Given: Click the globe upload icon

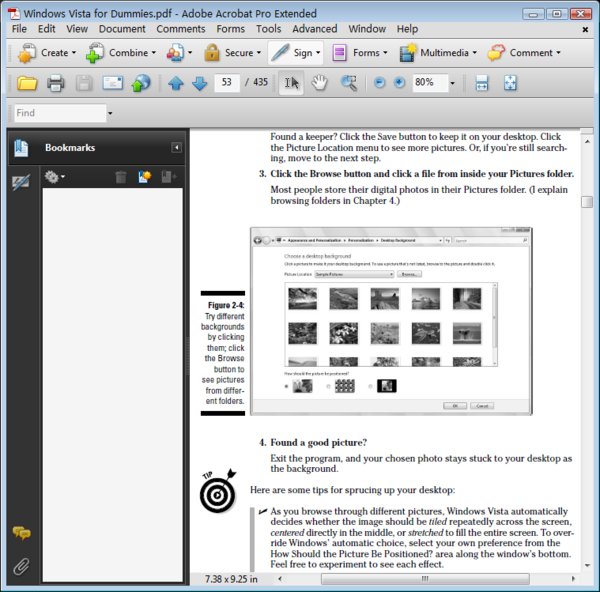Looking at the screenshot, I should pos(141,83).
